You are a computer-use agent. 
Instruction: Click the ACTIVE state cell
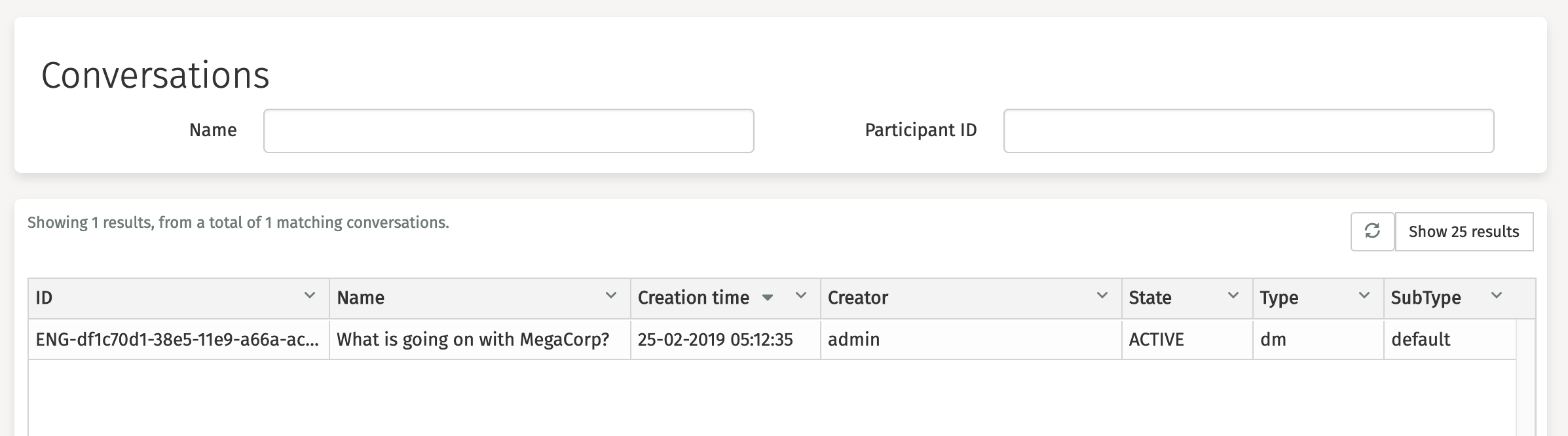click(x=1157, y=339)
